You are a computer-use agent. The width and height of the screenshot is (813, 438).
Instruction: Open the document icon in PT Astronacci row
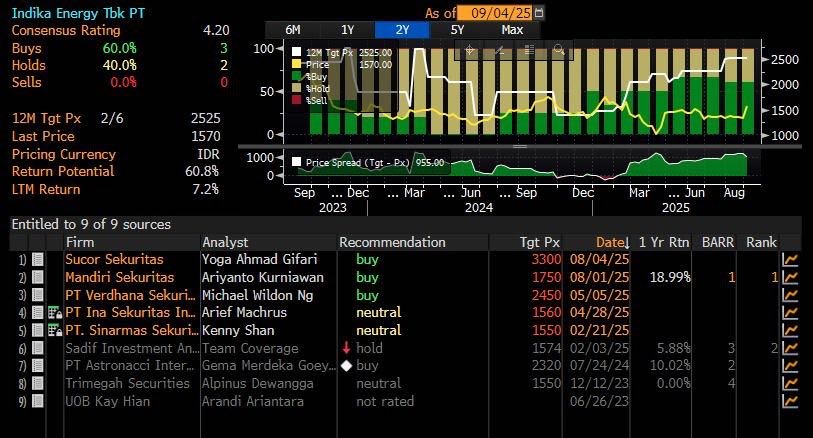point(37,365)
